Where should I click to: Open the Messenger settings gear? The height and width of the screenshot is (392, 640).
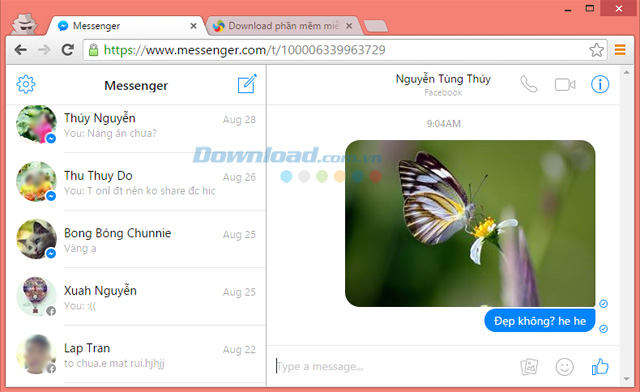click(26, 85)
